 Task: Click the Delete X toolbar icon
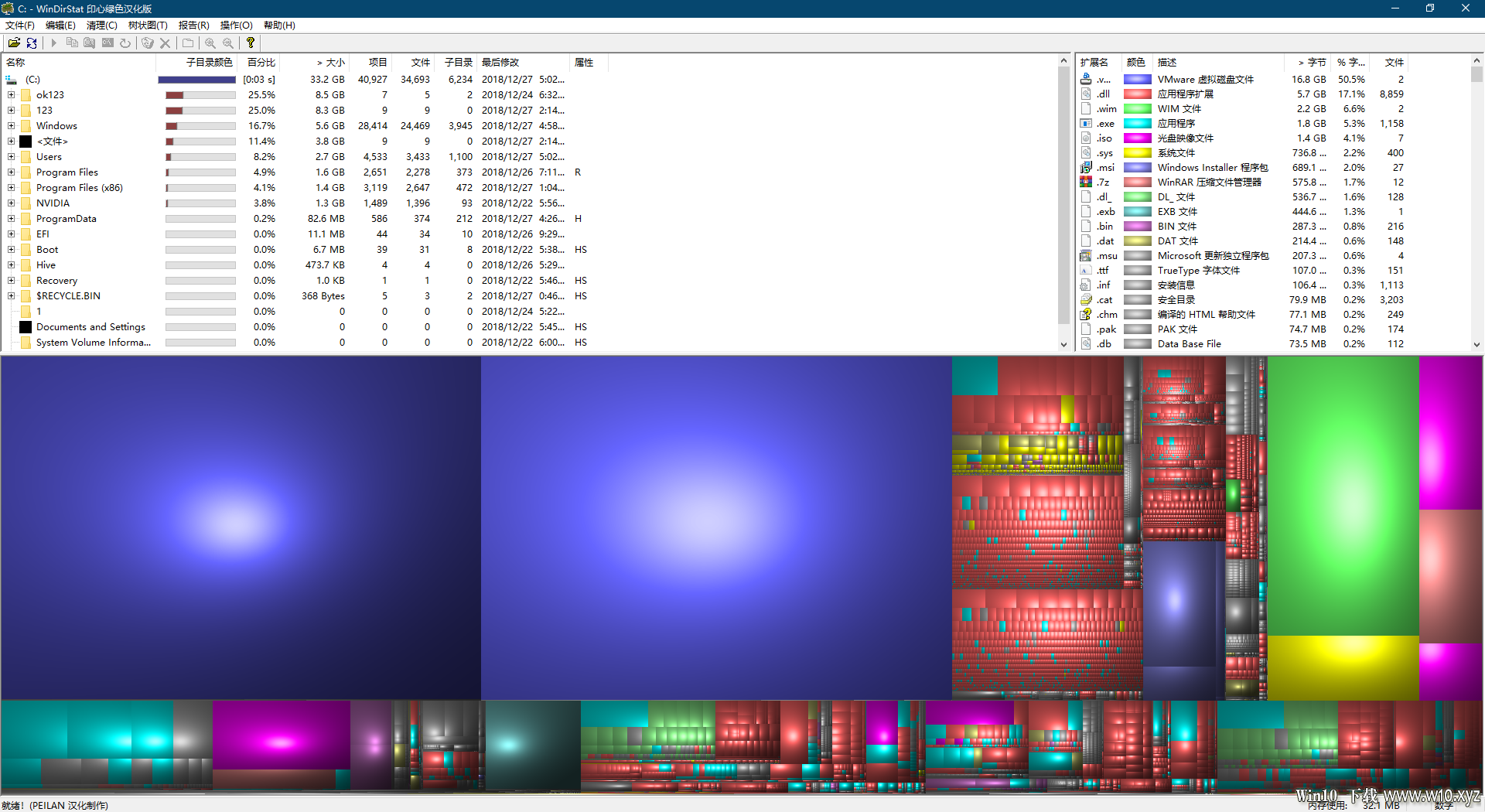tap(165, 43)
